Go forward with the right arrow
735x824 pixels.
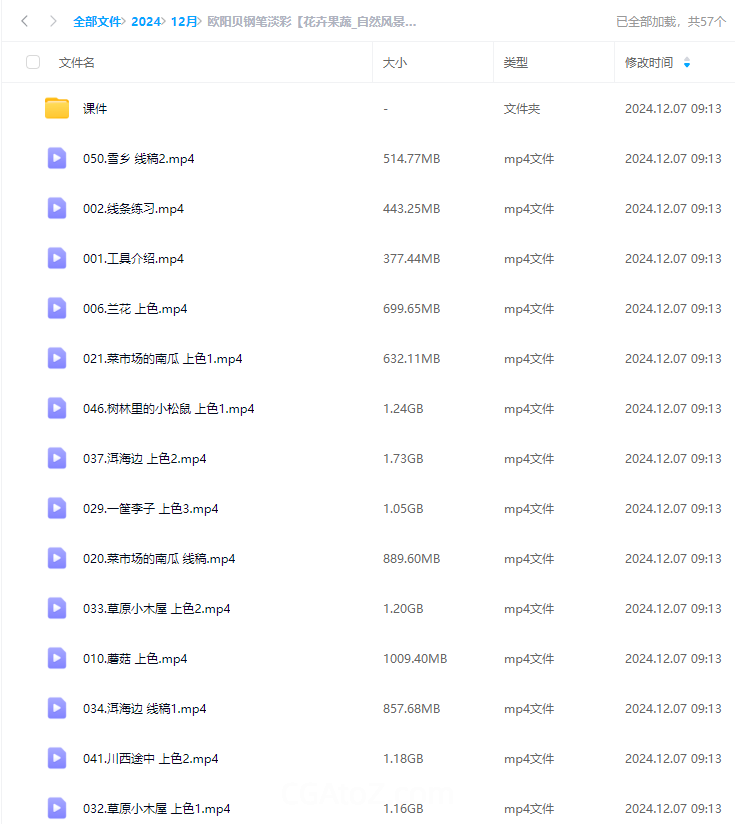pos(53,21)
